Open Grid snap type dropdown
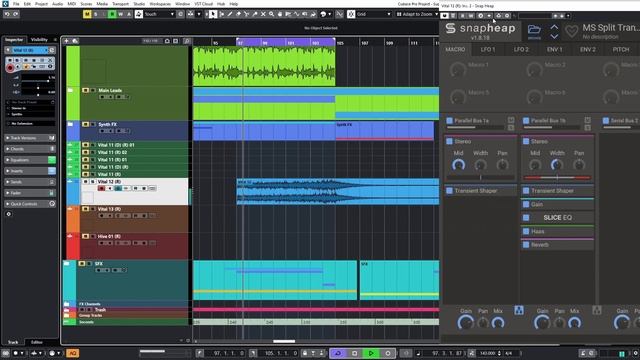This screenshot has height=360, width=640. click(x=373, y=14)
